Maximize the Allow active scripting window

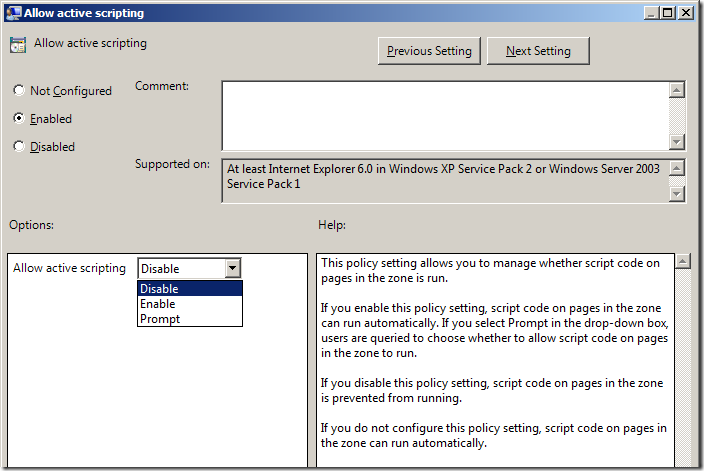pos(668,13)
